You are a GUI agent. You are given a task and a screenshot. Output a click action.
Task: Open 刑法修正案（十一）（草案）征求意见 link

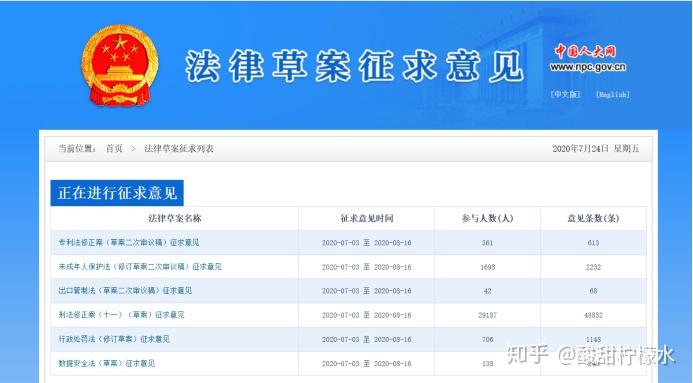pyautogui.click(x=121, y=315)
